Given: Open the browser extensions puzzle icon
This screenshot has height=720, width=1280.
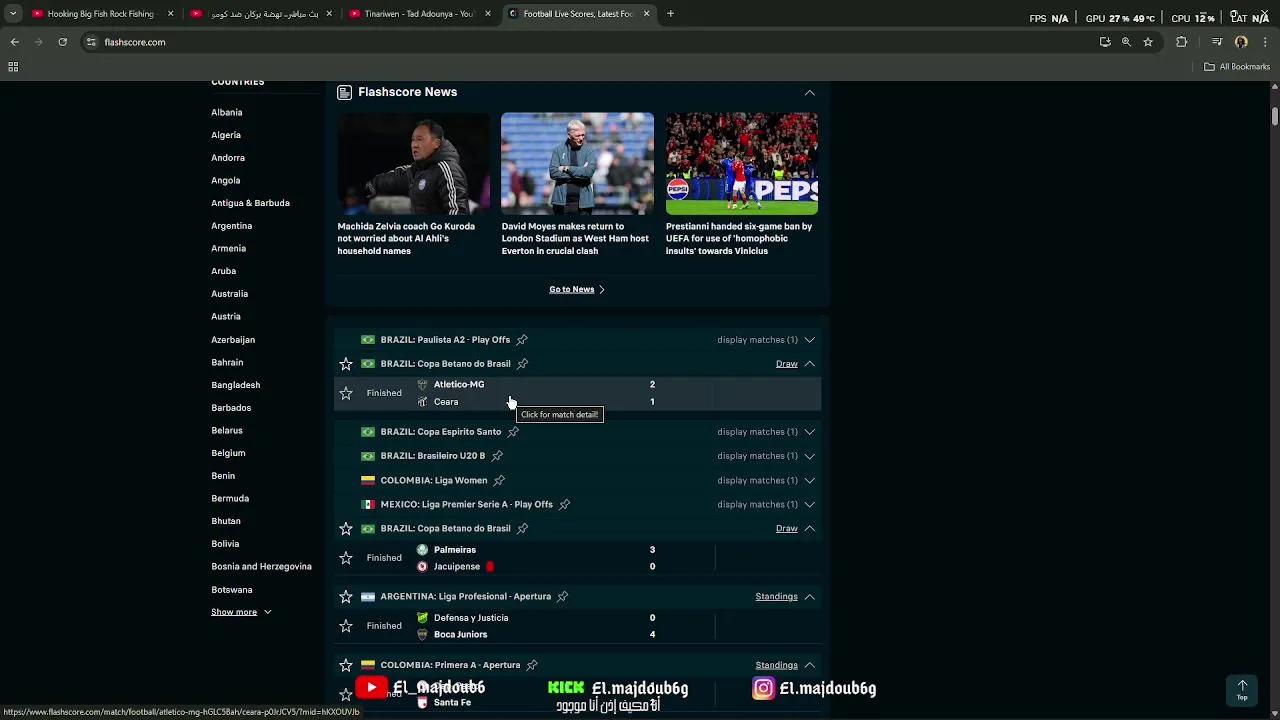Looking at the screenshot, I should [1182, 42].
